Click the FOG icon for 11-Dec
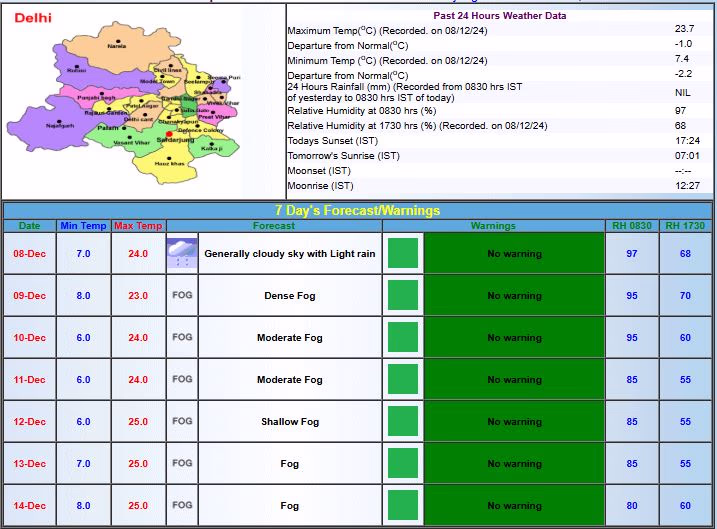The height and width of the screenshot is (529, 717). tap(182, 380)
